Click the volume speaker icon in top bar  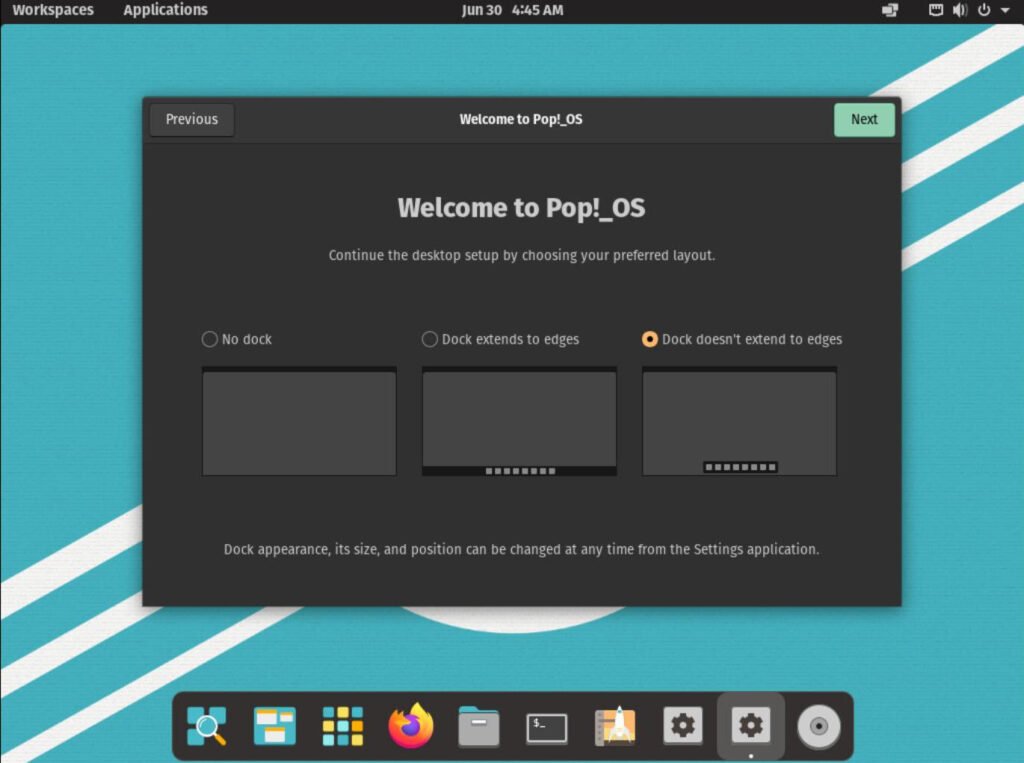click(x=960, y=10)
